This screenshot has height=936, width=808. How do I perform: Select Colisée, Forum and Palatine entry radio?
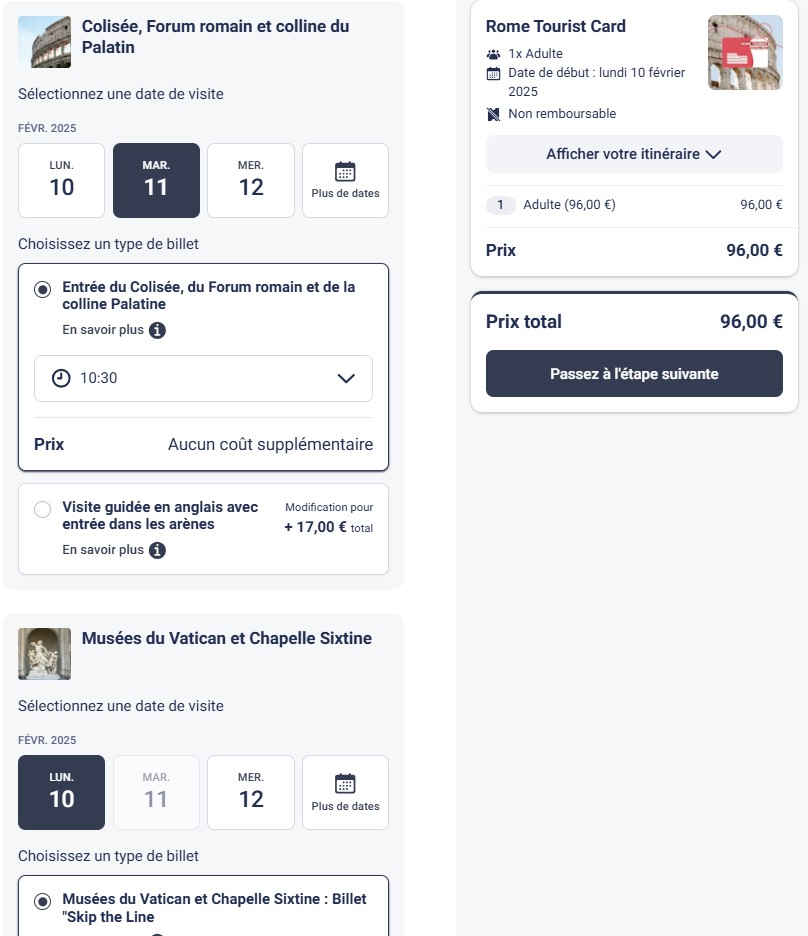pos(43,290)
